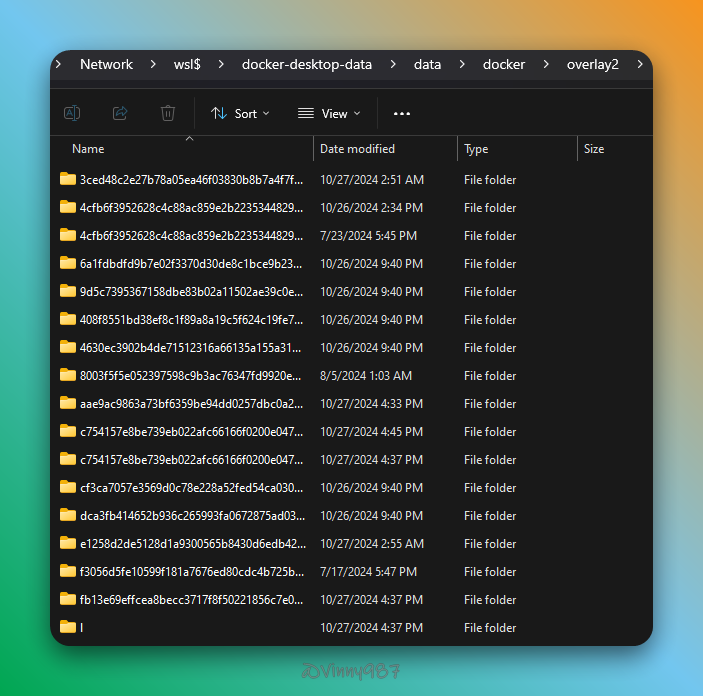Select the folder fb13e69effcea8becc3717f8f
The image size is (703, 696).
pyautogui.click(x=191, y=600)
